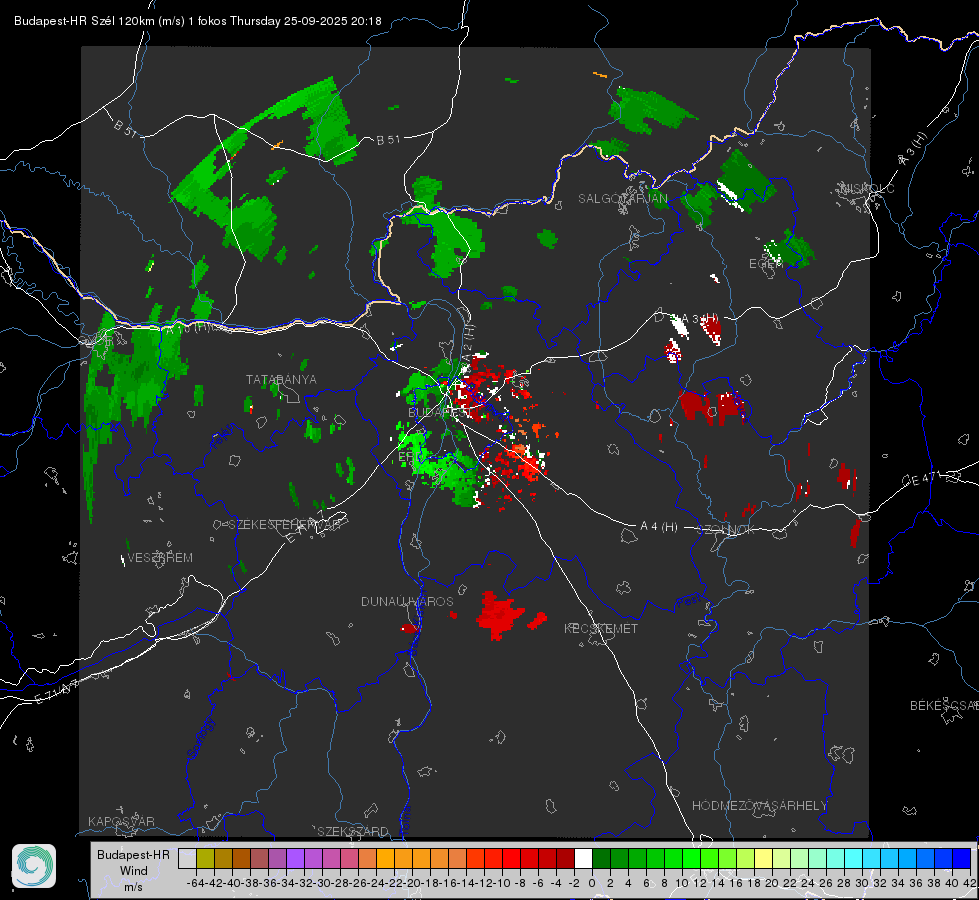Click the 'BÉKÉSCSABA' label at the map edge
Screen dimensions: 979x900
click(x=944, y=706)
